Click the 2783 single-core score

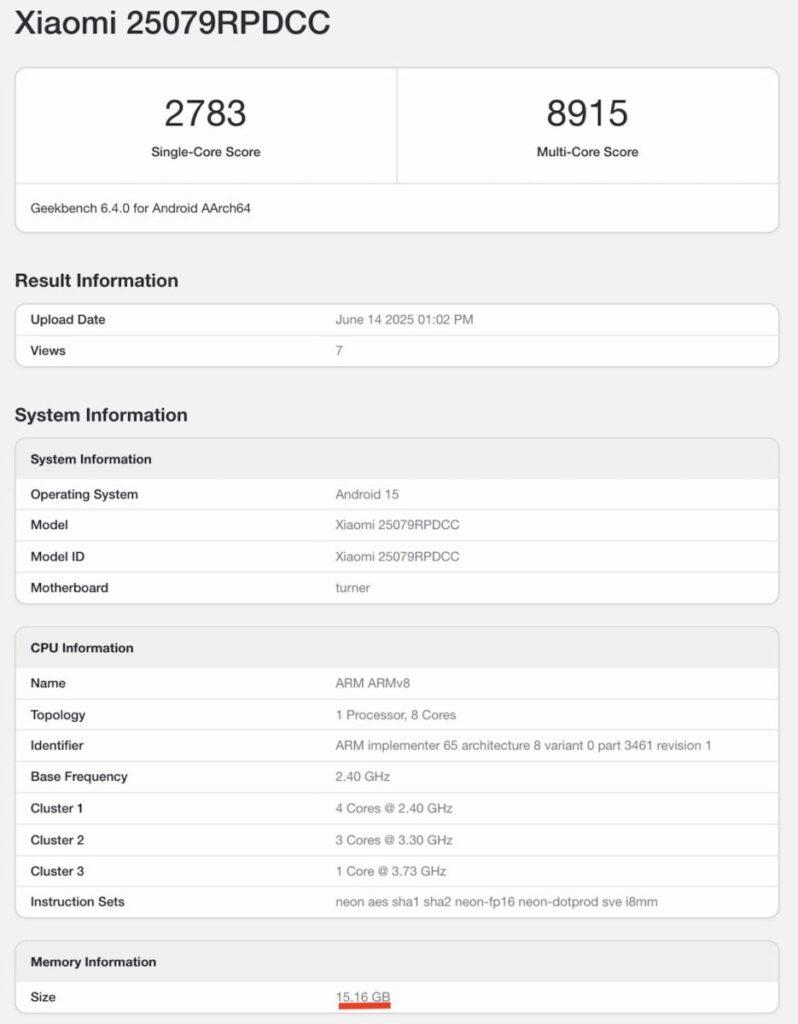[x=205, y=113]
